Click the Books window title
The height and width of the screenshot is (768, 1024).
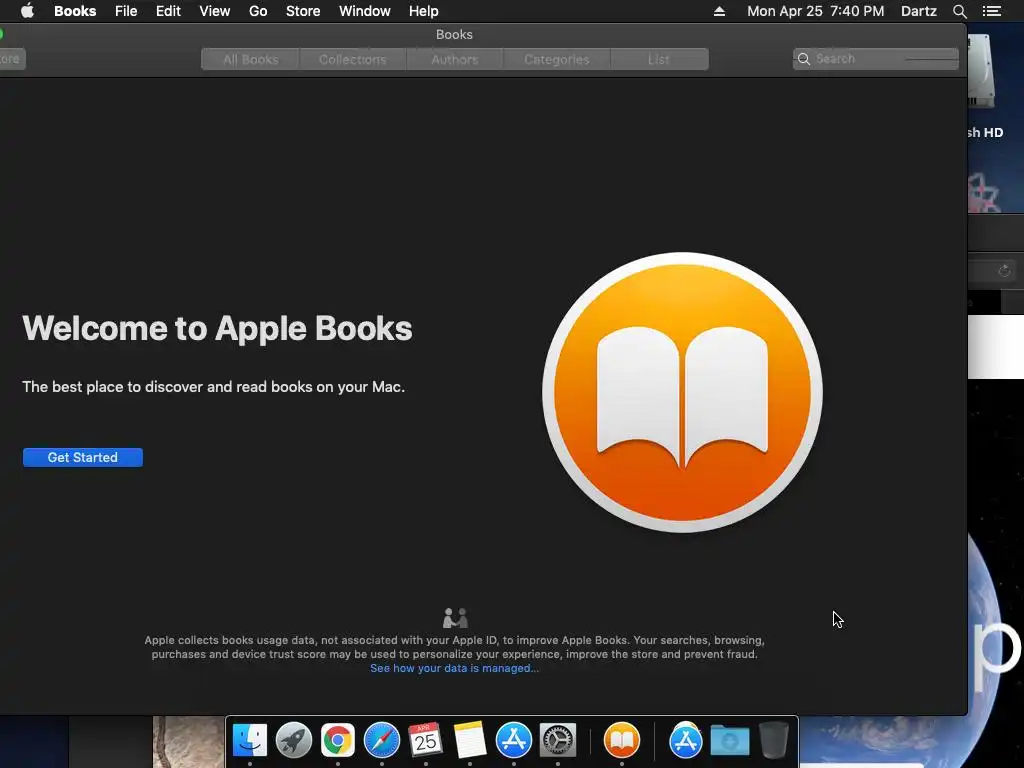455,35
